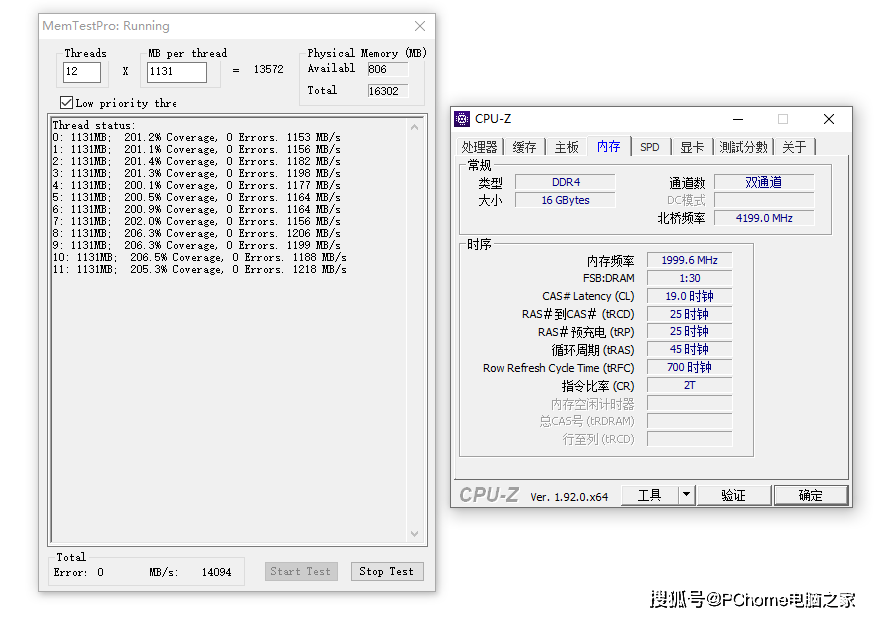Click the 工具 button in CPU-Z
This screenshot has height=618, width=875.
(x=650, y=495)
